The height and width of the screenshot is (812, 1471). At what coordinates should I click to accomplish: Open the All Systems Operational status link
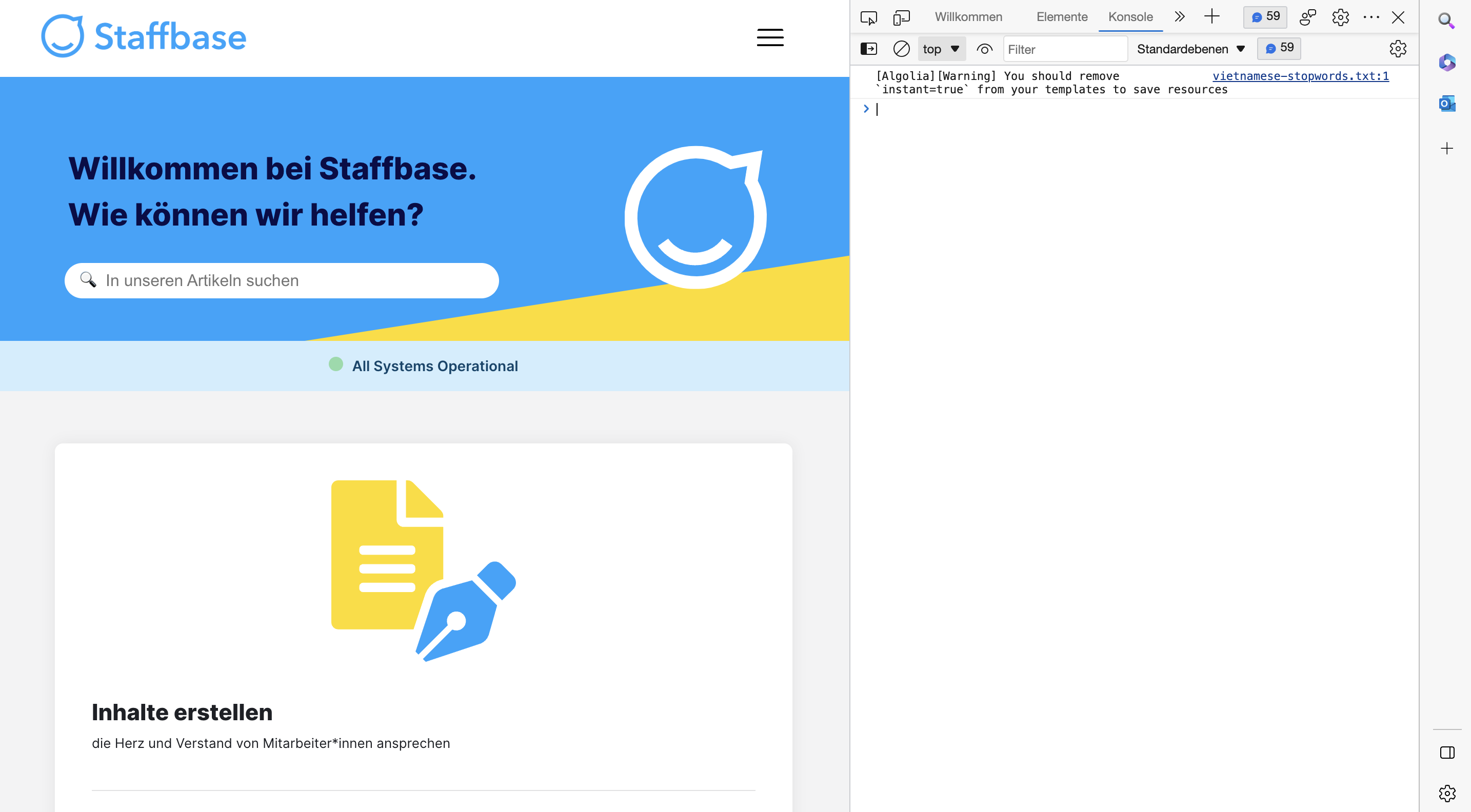pyautogui.click(x=434, y=366)
